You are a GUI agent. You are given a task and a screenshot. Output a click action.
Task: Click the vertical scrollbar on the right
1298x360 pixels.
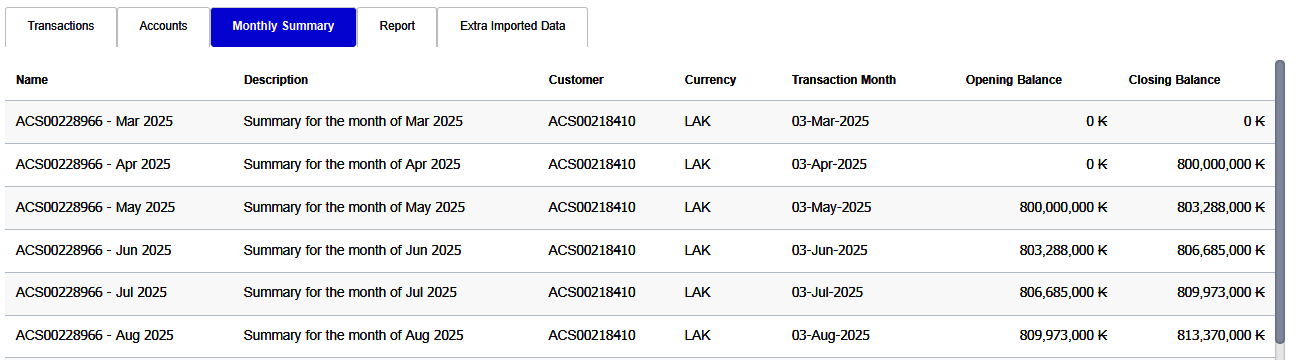[x=1280, y=200]
